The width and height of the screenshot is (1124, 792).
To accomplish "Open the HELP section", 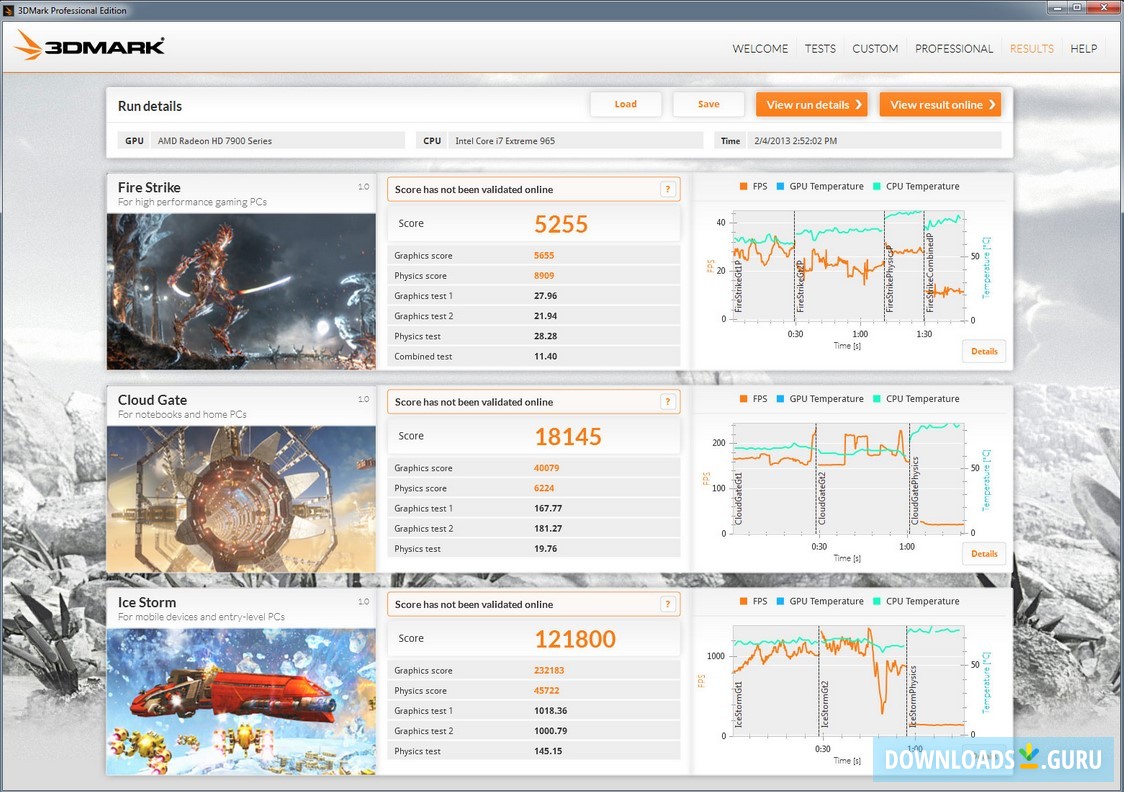I will coord(1084,48).
